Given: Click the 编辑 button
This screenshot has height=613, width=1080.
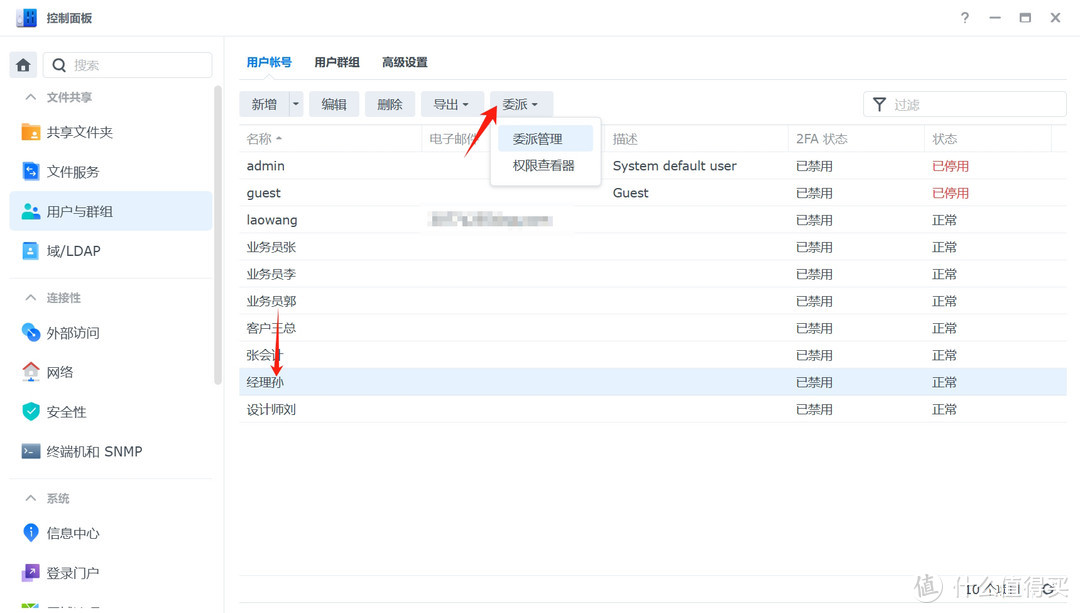Looking at the screenshot, I should tap(334, 104).
